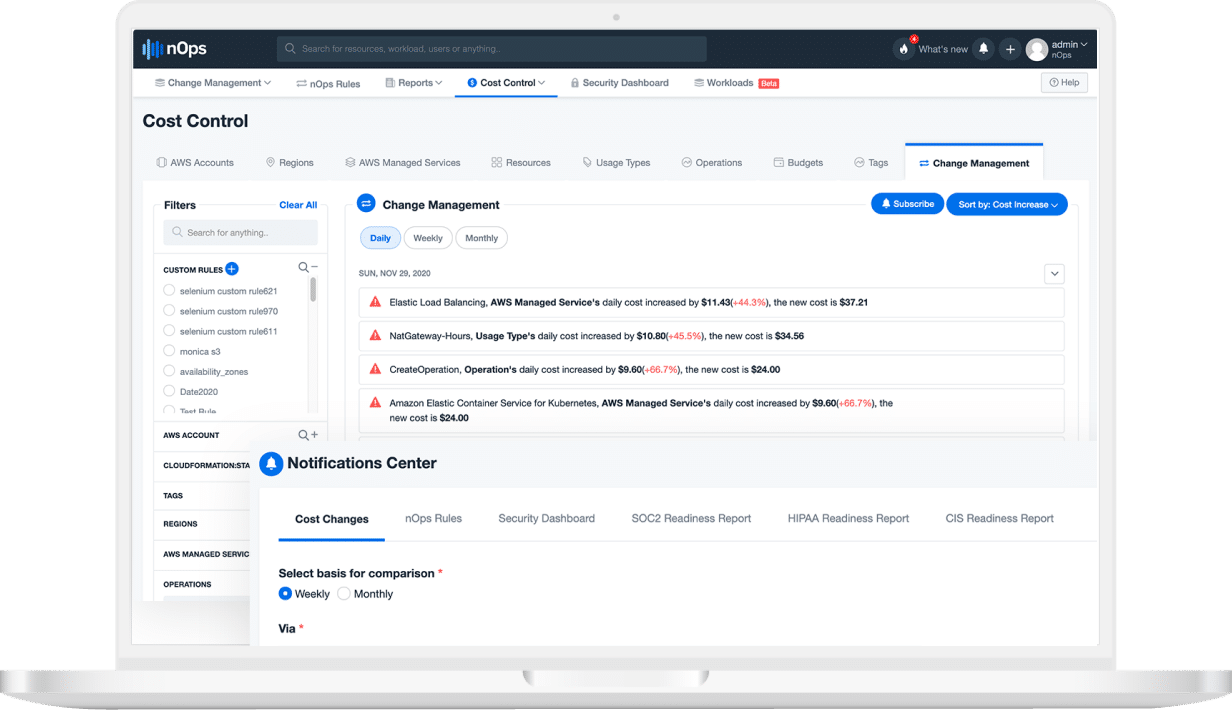Choose the Monthly radio under comparison basis
1232x710 pixels.
click(344, 594)
